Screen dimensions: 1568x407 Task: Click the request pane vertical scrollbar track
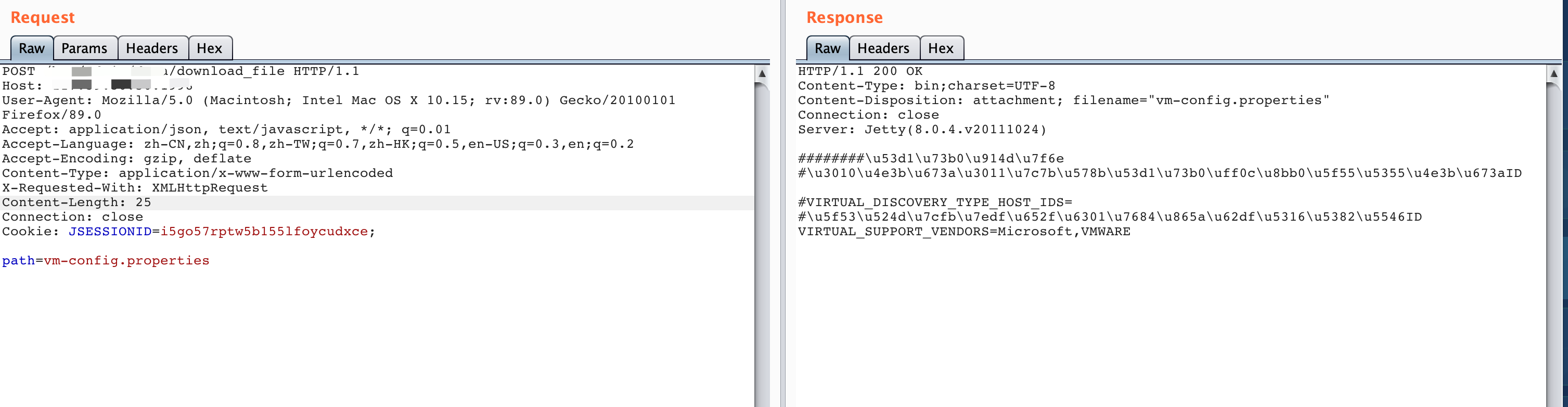coord(762,244)
